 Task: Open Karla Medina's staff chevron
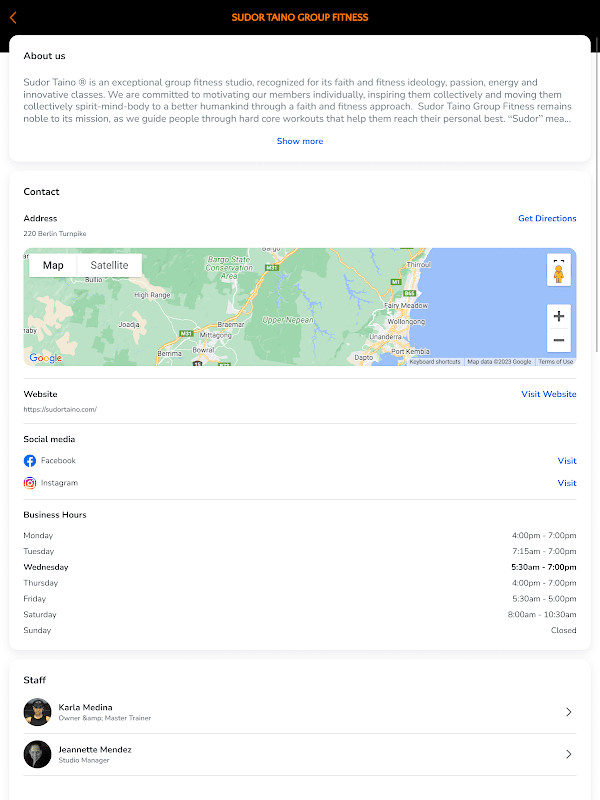click(569, 712)
